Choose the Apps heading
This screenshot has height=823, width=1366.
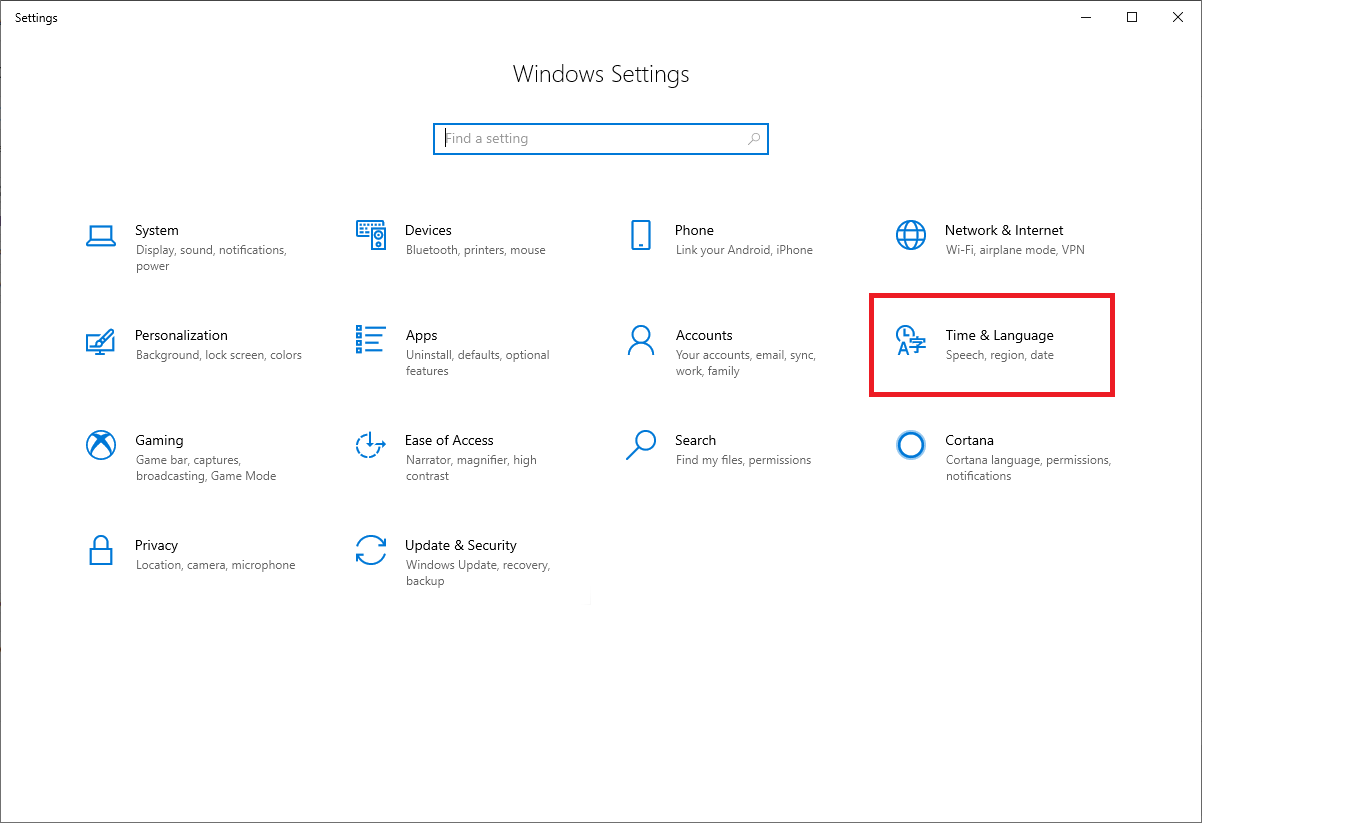421,335
